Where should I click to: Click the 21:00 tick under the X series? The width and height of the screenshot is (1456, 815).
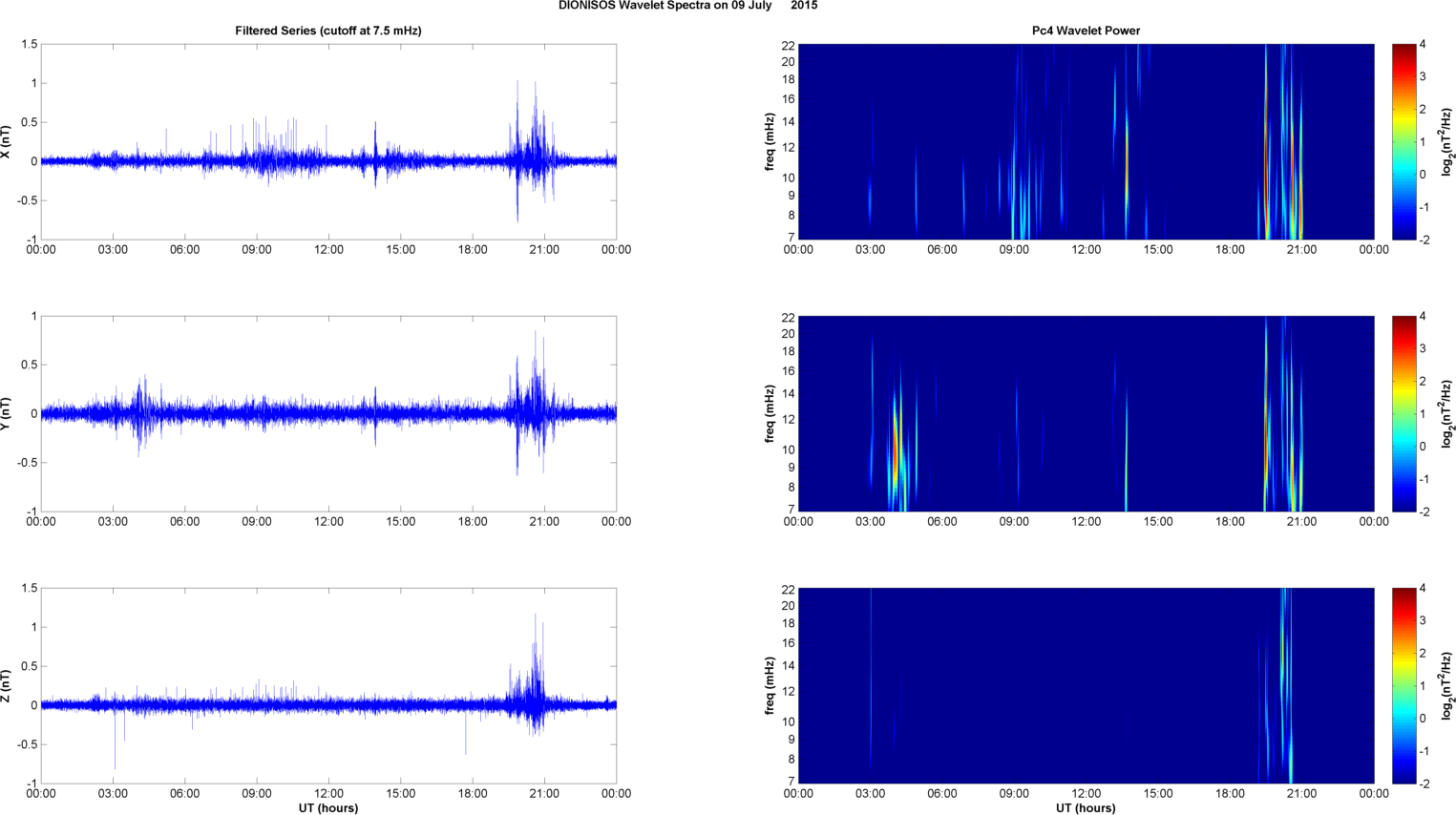pos(544,250)
